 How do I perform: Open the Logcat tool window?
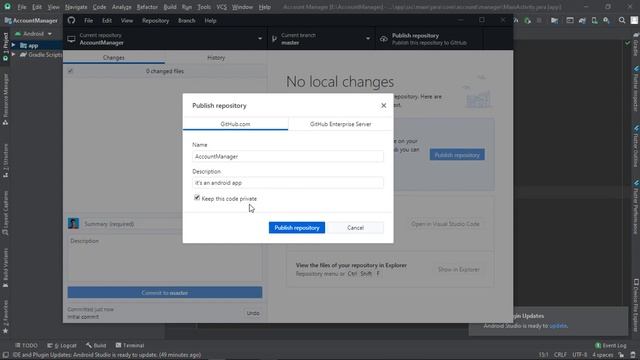[62, 345]
